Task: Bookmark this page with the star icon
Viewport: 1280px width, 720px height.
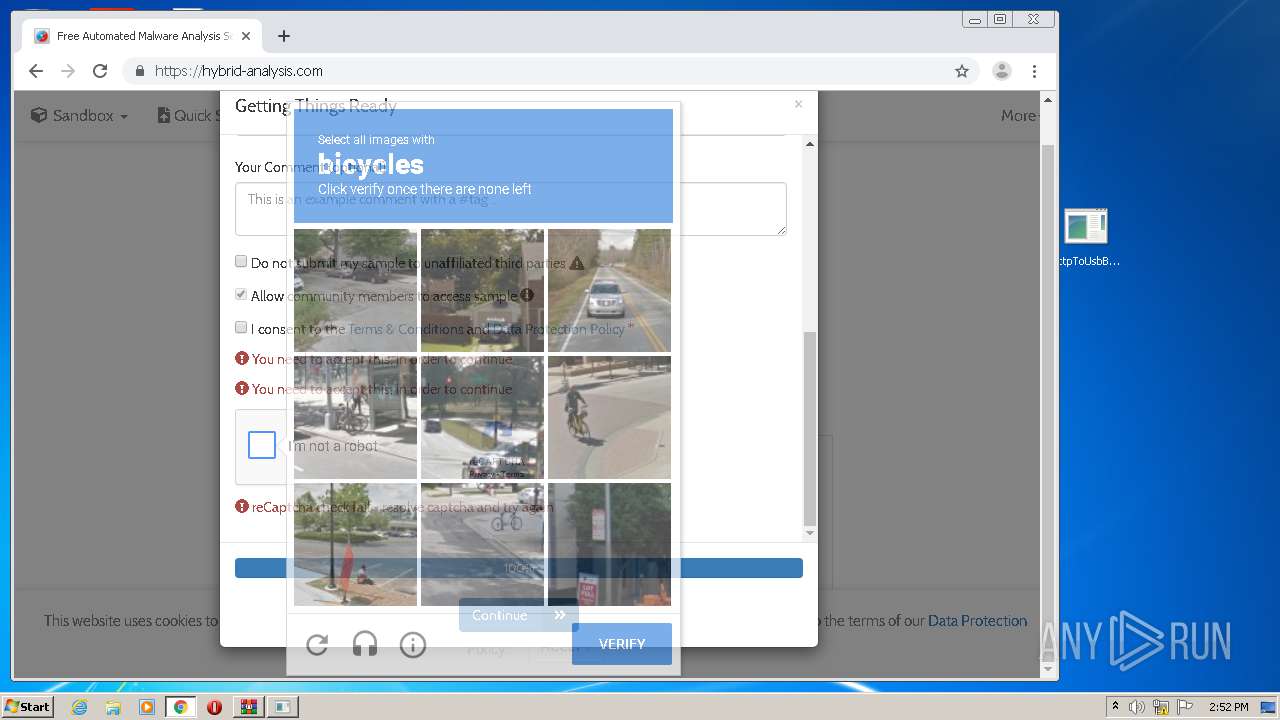Action: 962,71
